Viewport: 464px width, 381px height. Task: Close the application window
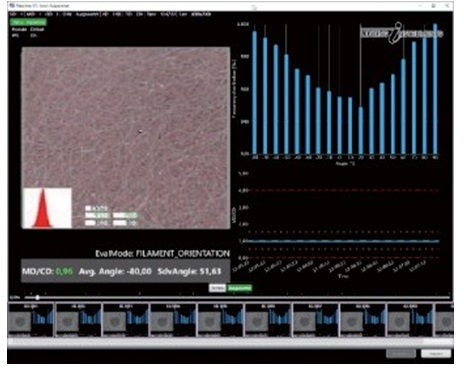[x=447, y=6]
